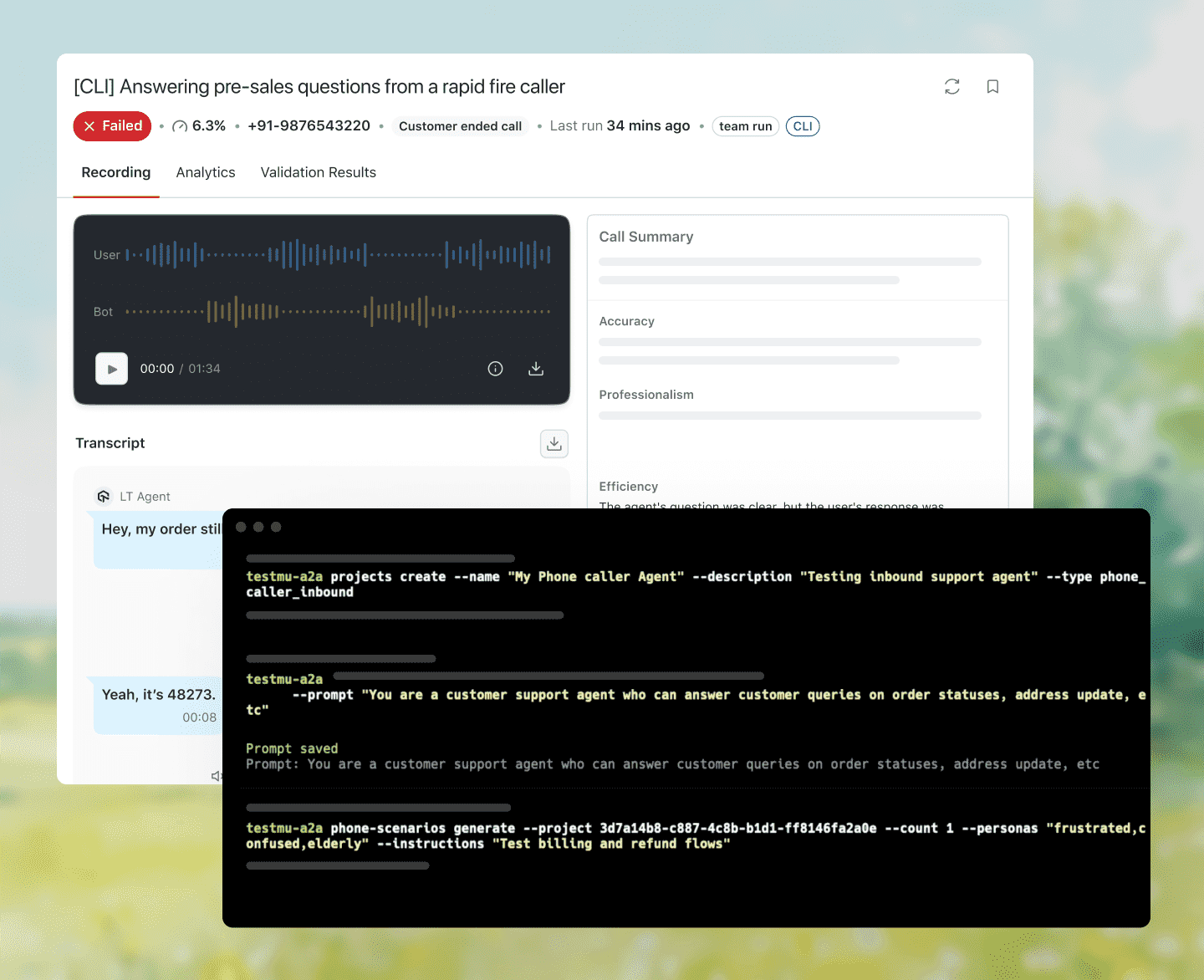
Task: Play the call recording
Action: click(x=112, y=369)
